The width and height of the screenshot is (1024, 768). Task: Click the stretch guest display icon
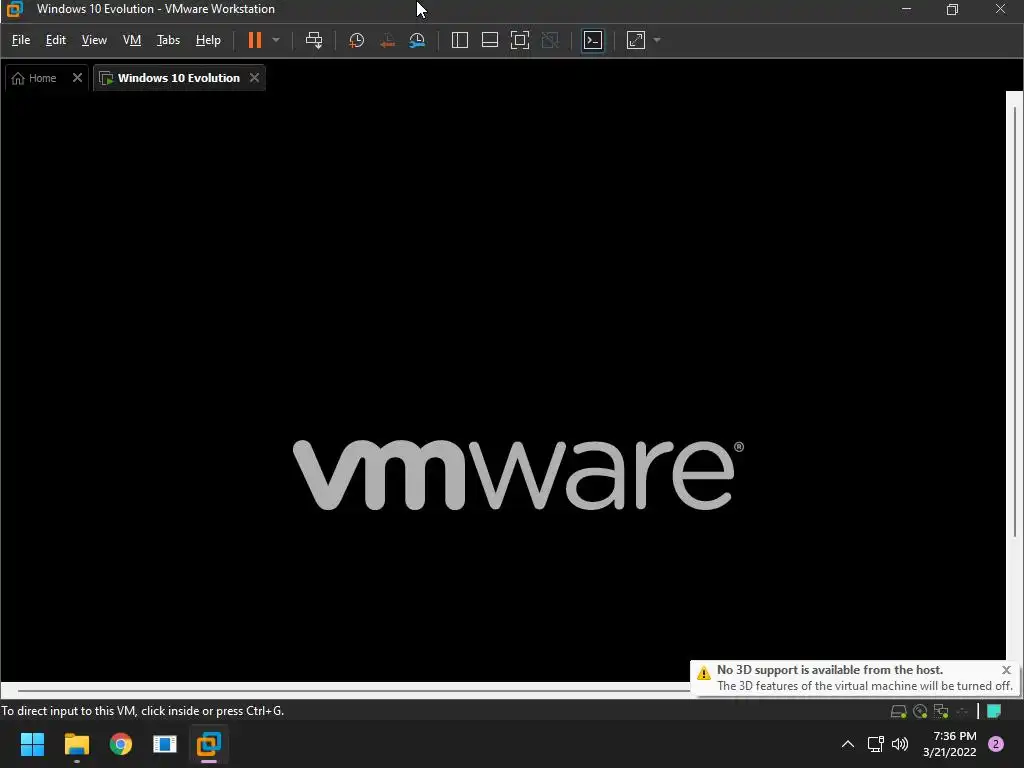(x=635, y=40)
